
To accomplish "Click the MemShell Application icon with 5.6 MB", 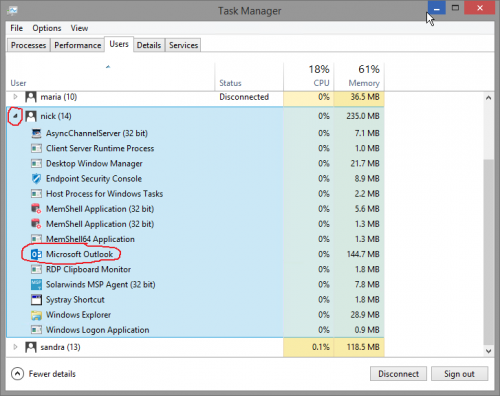I will tap(36, 209).
